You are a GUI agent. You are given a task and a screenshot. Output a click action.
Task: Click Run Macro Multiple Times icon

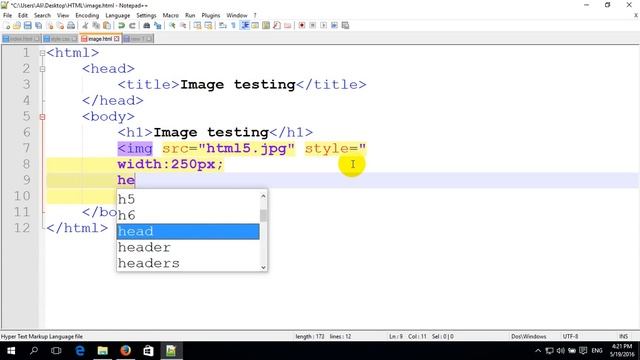(335, 25)
